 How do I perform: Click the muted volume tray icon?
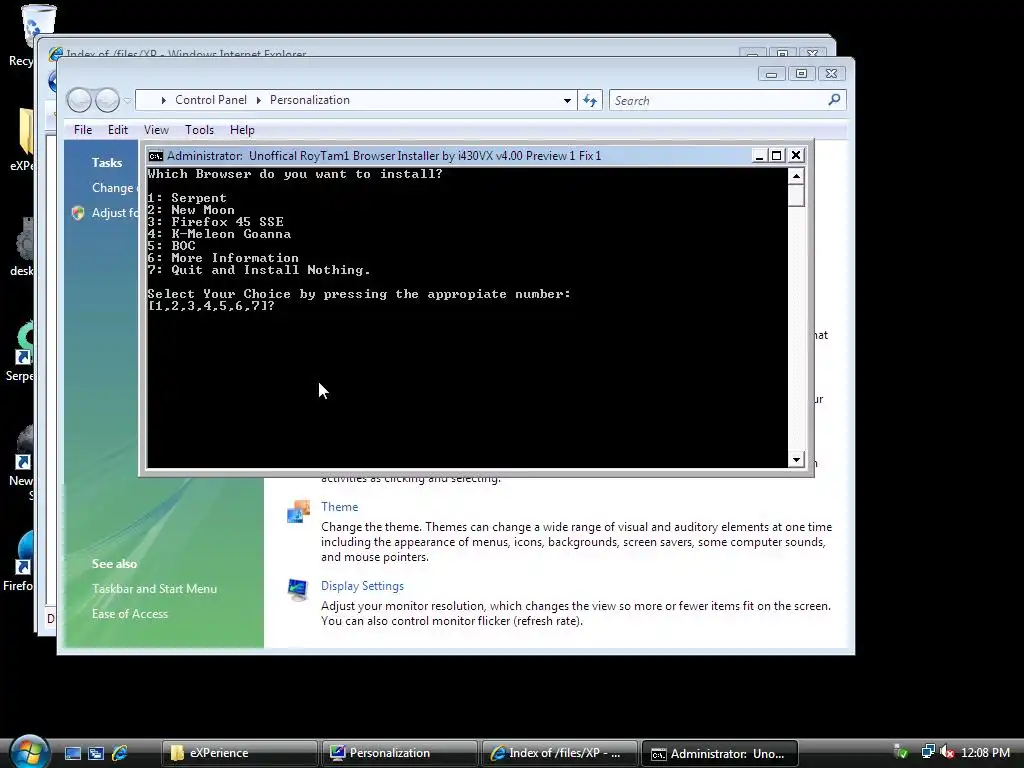pyautogui.click(x=947, y=752)
